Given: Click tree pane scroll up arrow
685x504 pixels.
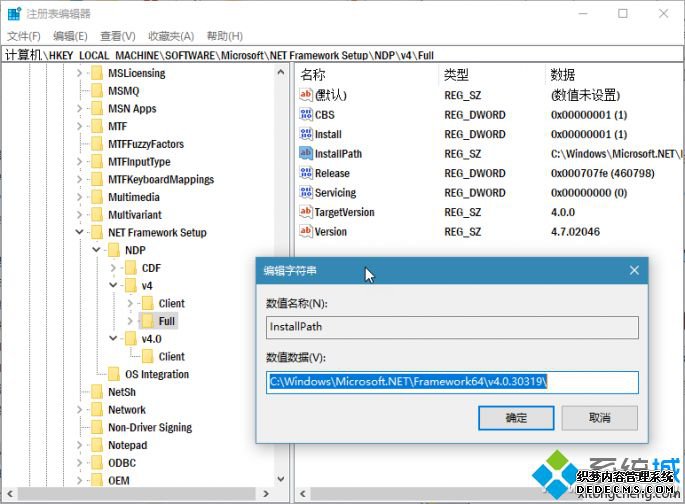Looking at the screenshot, I should pyautogui.click(x=280, y=72).
